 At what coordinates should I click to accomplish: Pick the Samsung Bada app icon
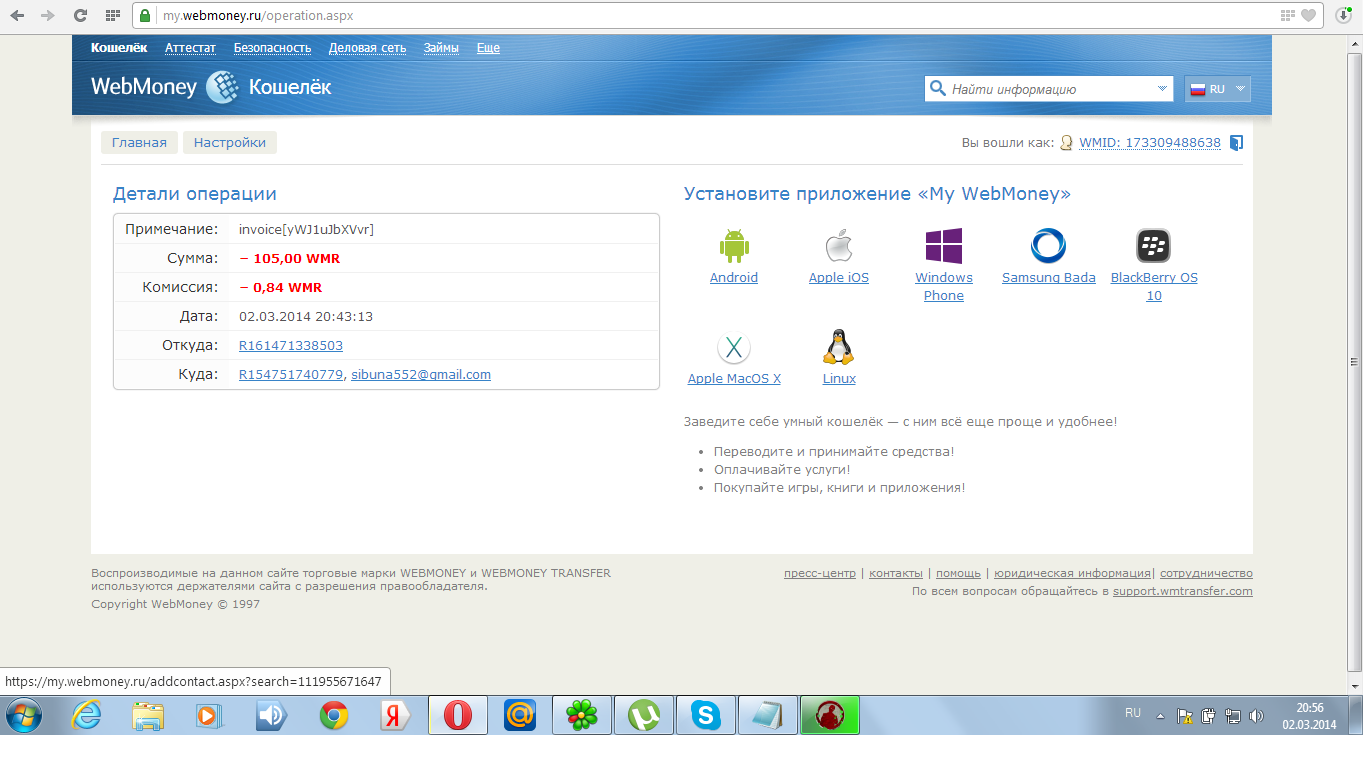[1048, 246]
